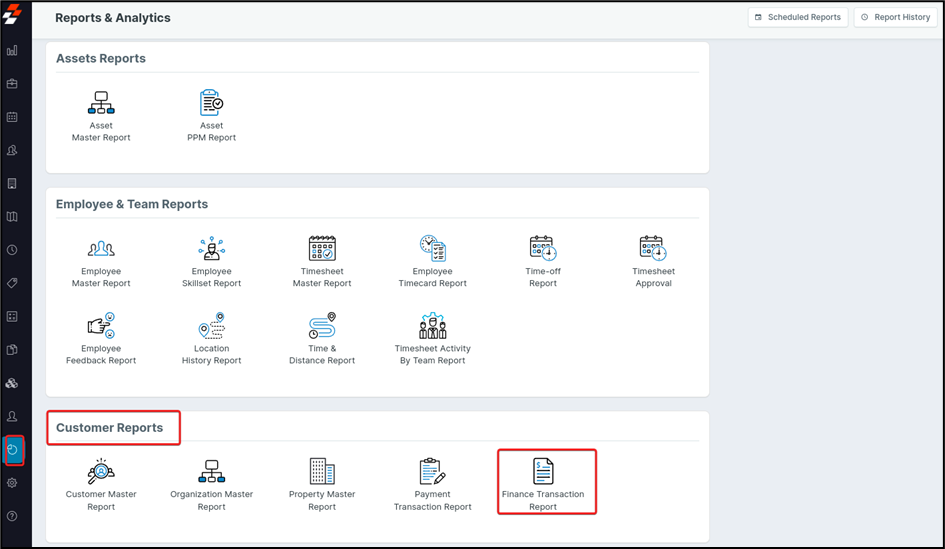Open Payment Transaction Report icon
The image size is (945, 549).
(433, 471)
